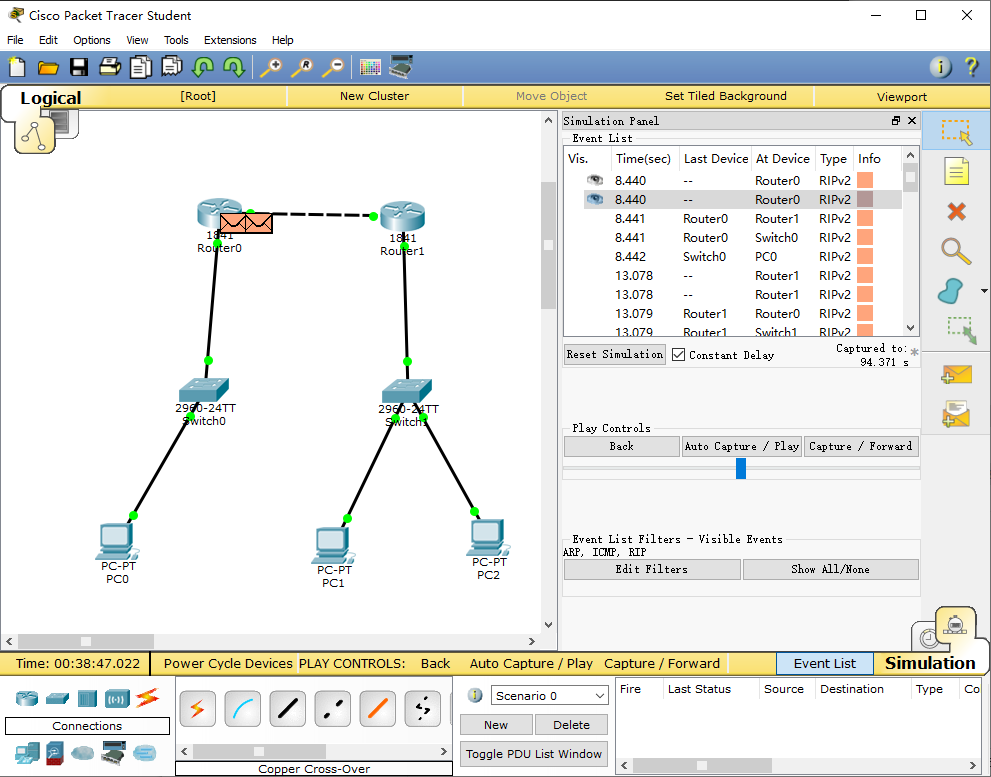Viewport: 991px width, 777px height.
Task: Open the Extensions menu
Action: click(x=230, y=40)
